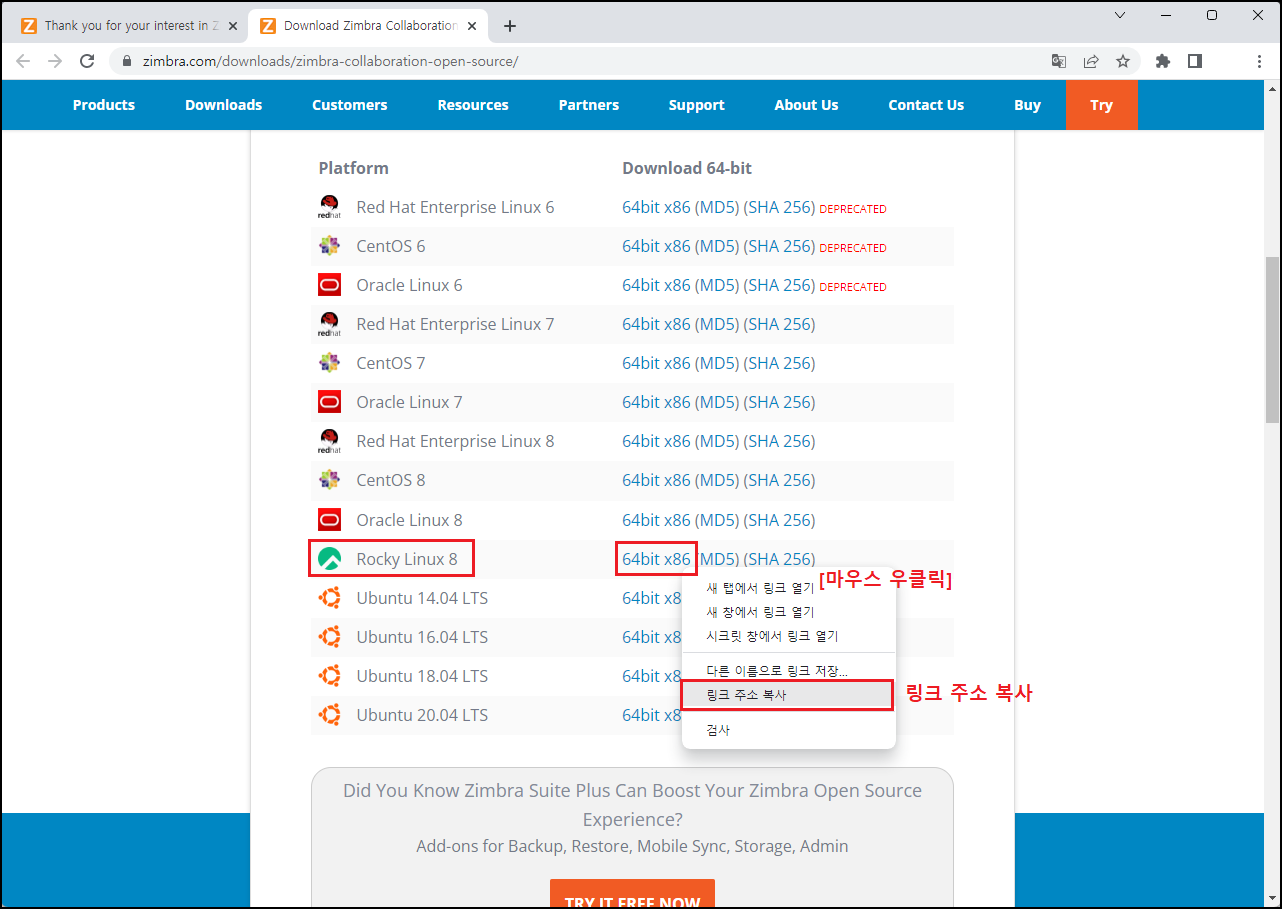Click CentOS 7 logo icon
1282x909 pixels.
329,363
